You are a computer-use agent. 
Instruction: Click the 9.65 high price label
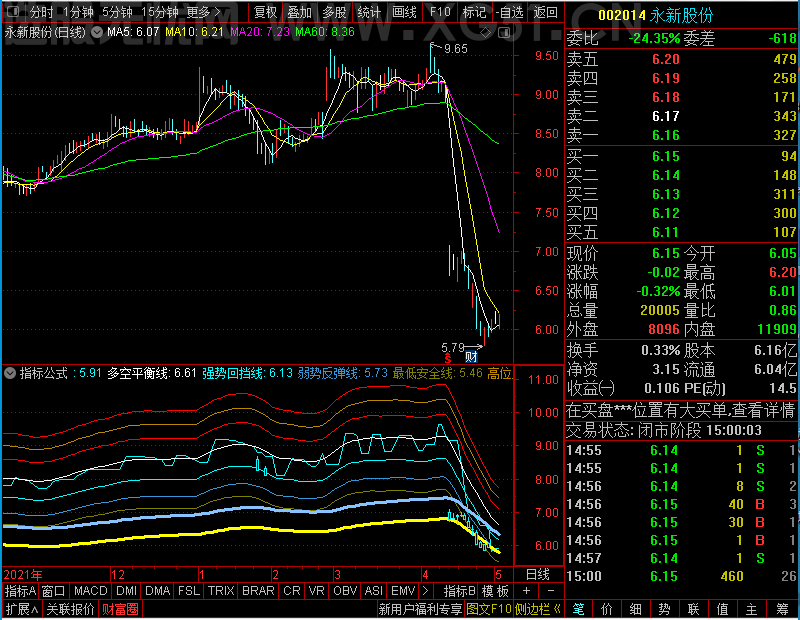point(456,48)
